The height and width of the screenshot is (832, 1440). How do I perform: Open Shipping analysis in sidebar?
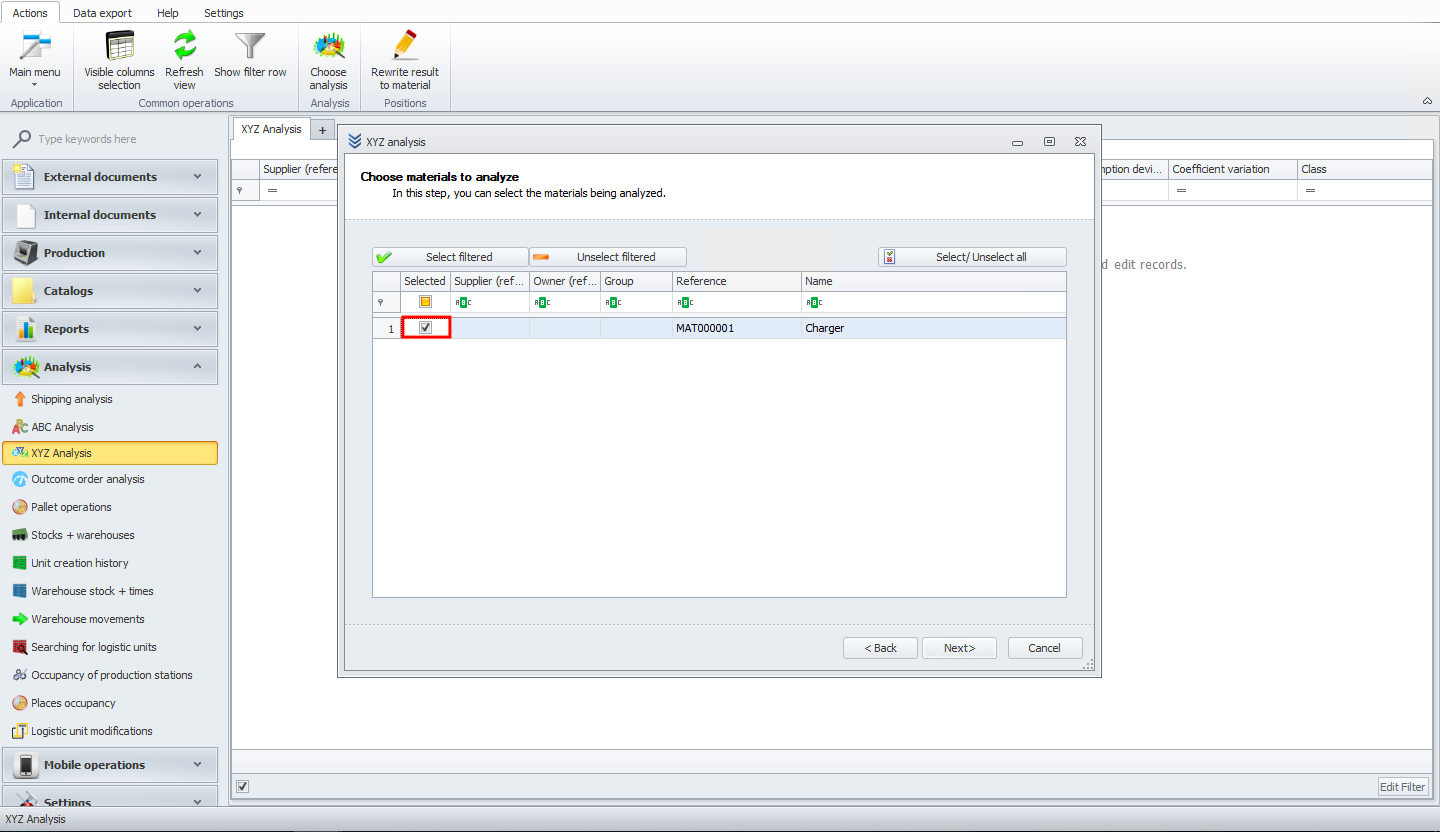[71, 399]
